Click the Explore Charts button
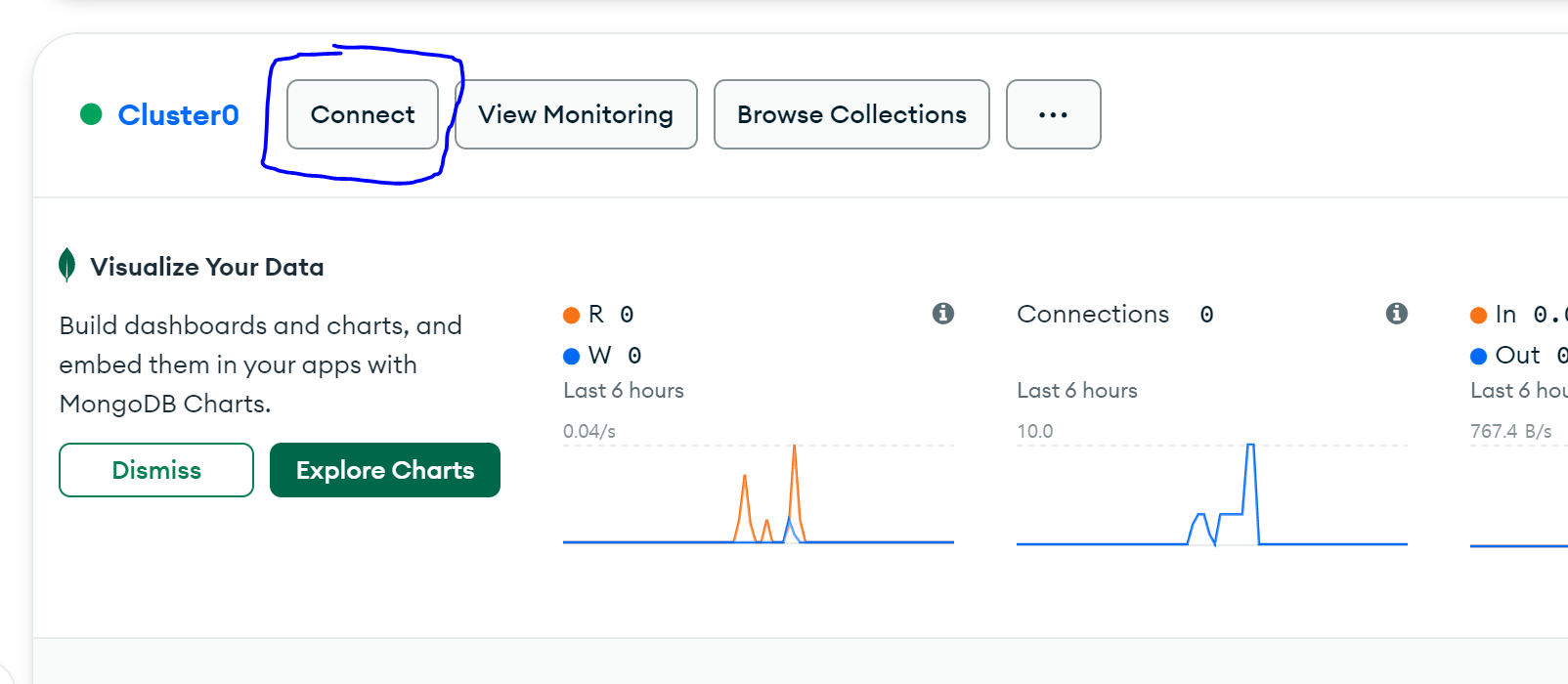Screen dimensions: 1568x684 385,470
